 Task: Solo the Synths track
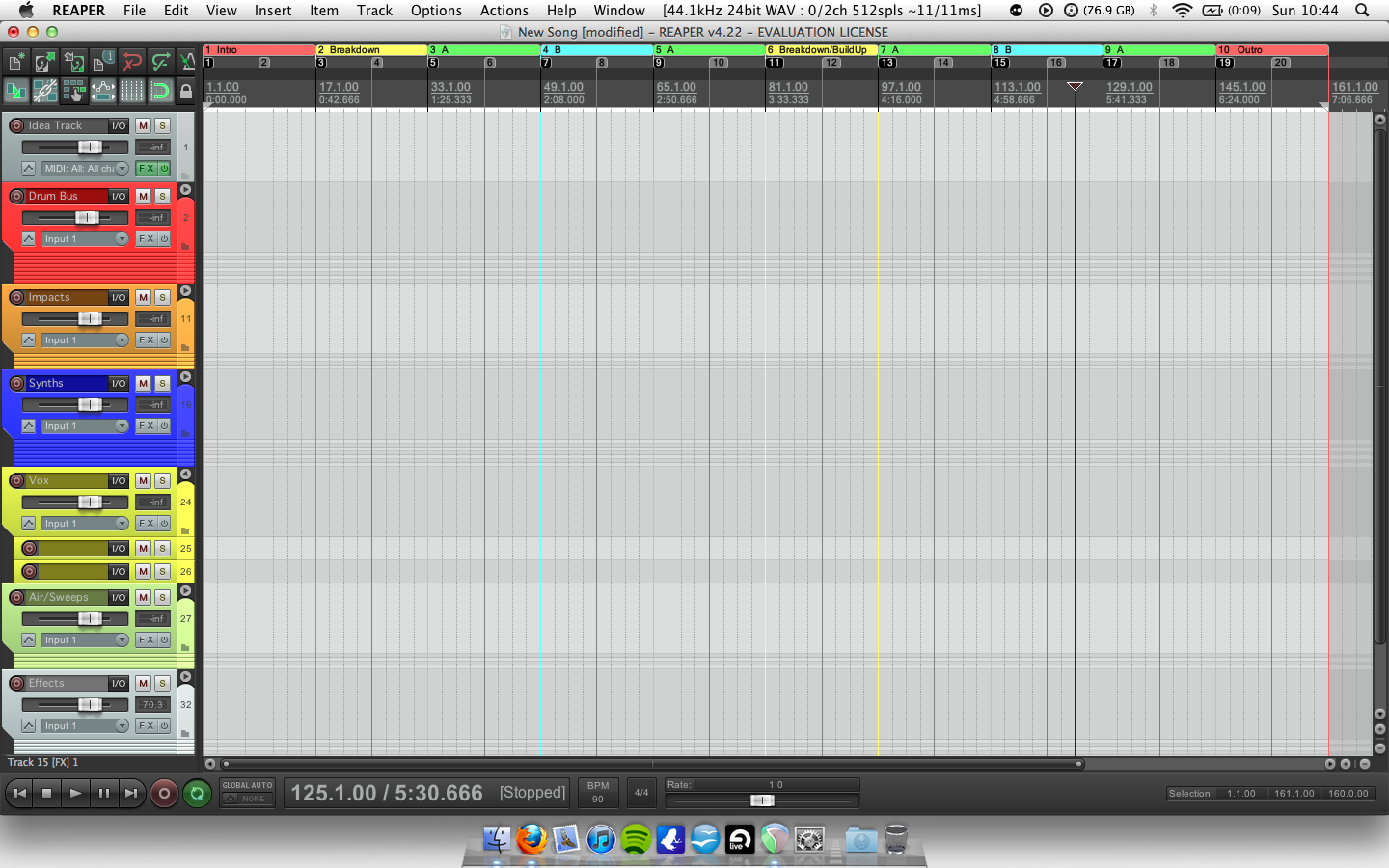[x=162, y=383]
